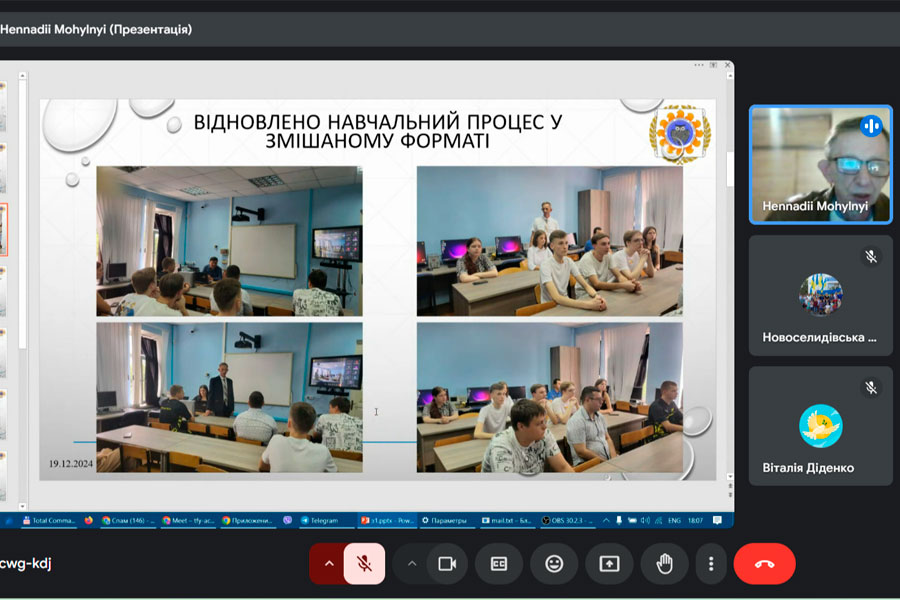Click the bottom-left classroom photo on slide
The height and width of the screenshot is (600, 900).
click(230, 397)
